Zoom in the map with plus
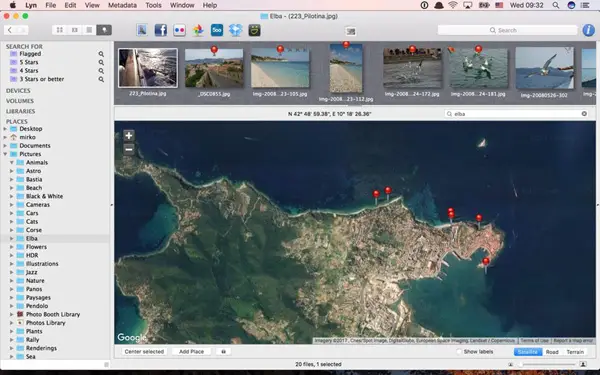600x375 pixels. pyautogui.click(x=129, y=135)
